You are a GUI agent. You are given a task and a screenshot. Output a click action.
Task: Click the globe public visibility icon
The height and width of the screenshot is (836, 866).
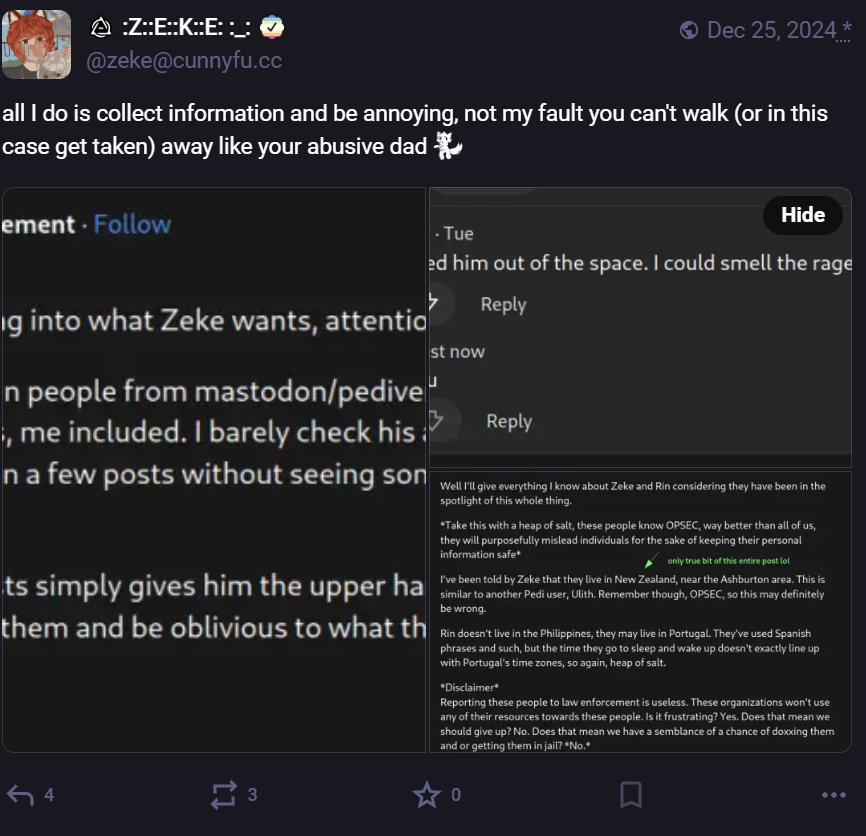tap(689, 30)
